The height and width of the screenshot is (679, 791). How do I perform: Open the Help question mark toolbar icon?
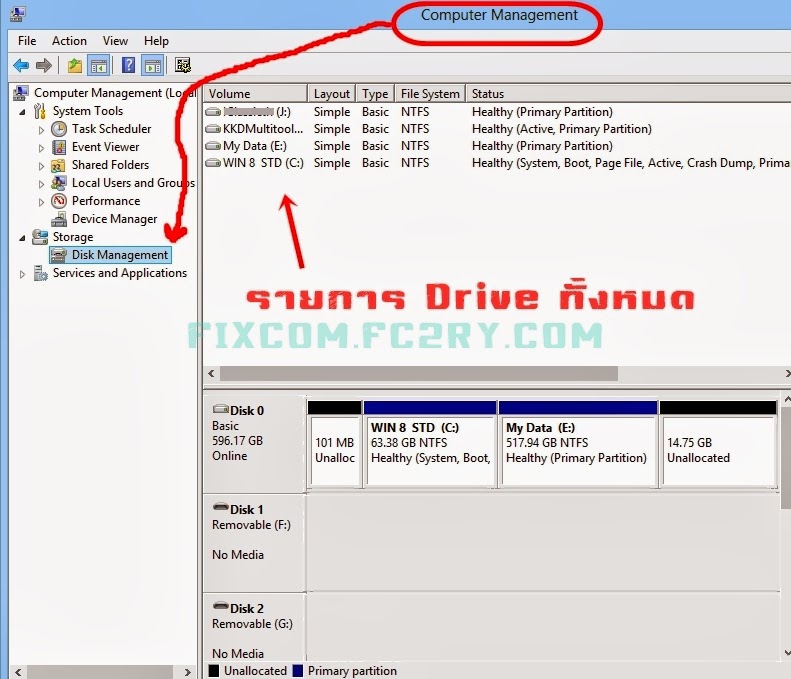129,65
